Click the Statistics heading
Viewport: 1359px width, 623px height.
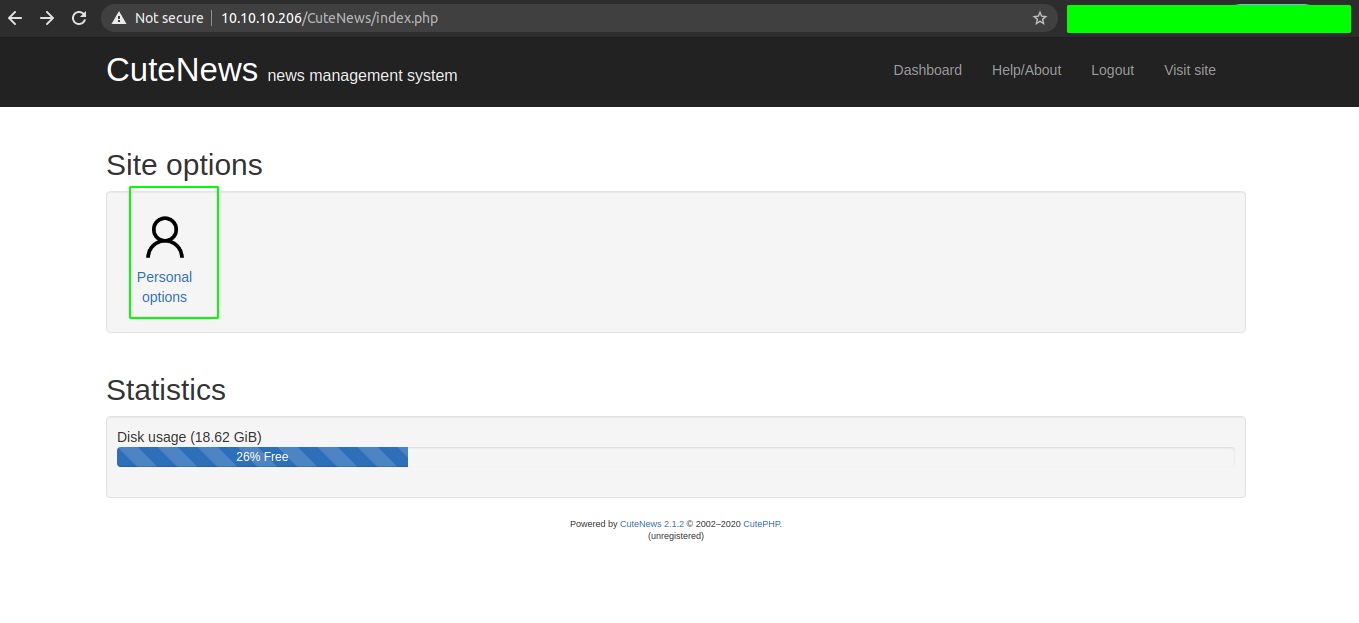point(166,389)
